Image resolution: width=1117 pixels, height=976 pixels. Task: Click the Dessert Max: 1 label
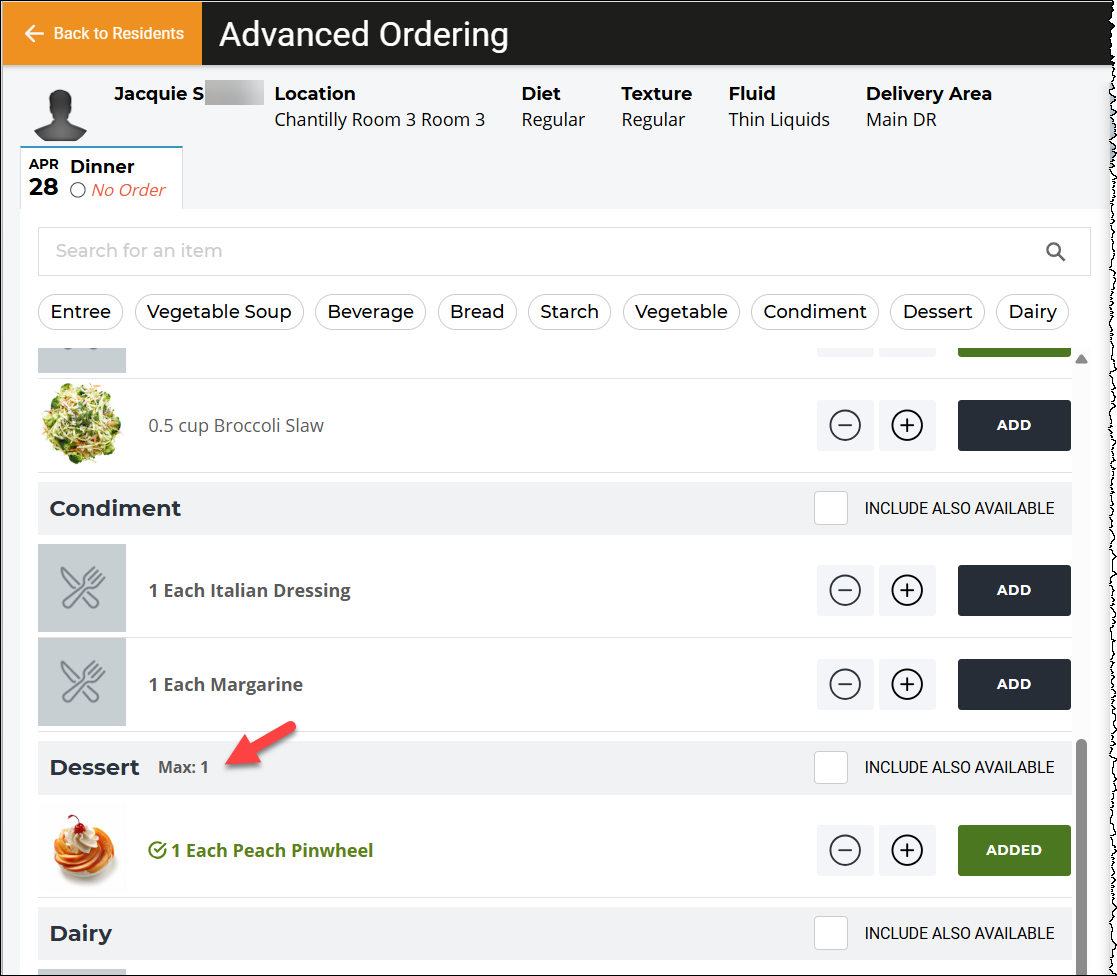183,768
